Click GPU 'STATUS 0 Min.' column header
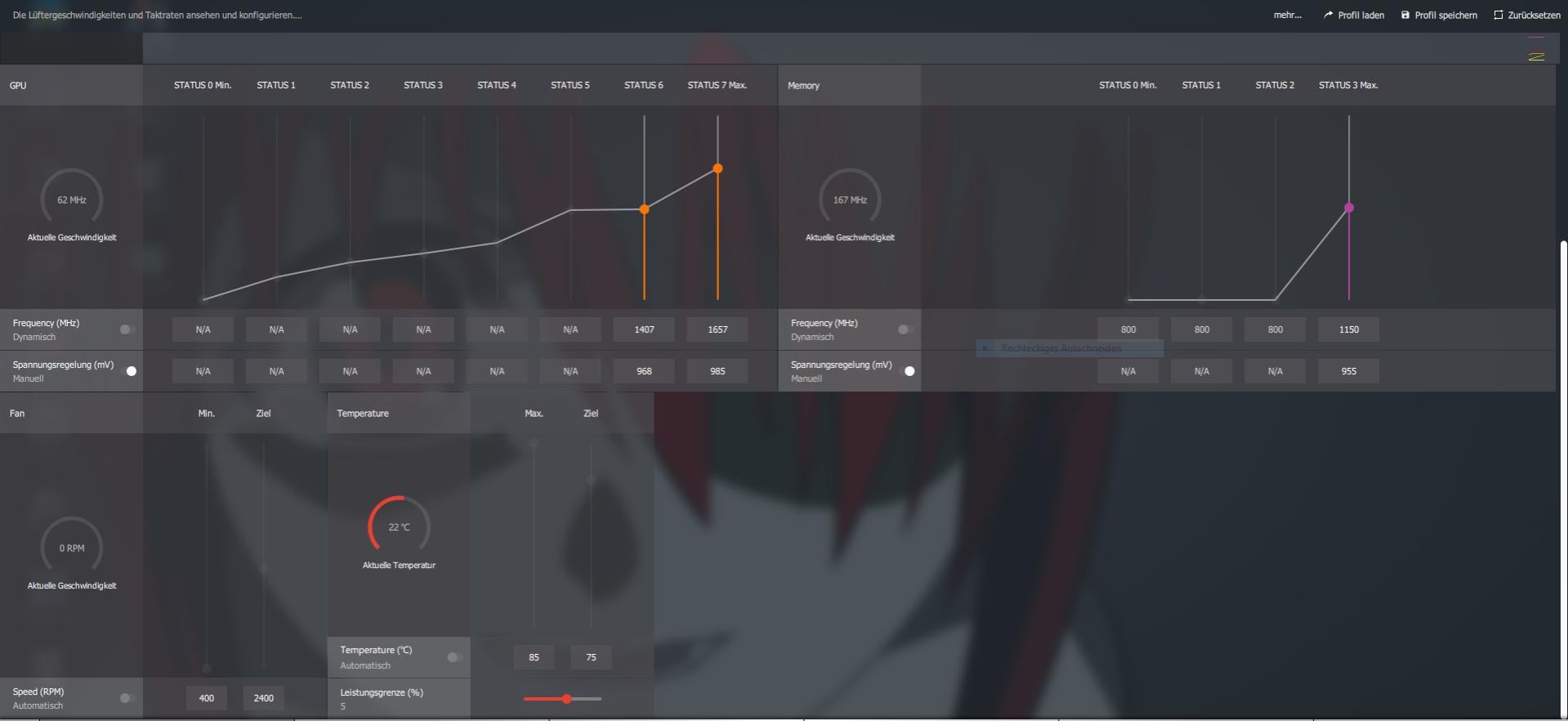The image size is (1568, 721). coord(203,85)
